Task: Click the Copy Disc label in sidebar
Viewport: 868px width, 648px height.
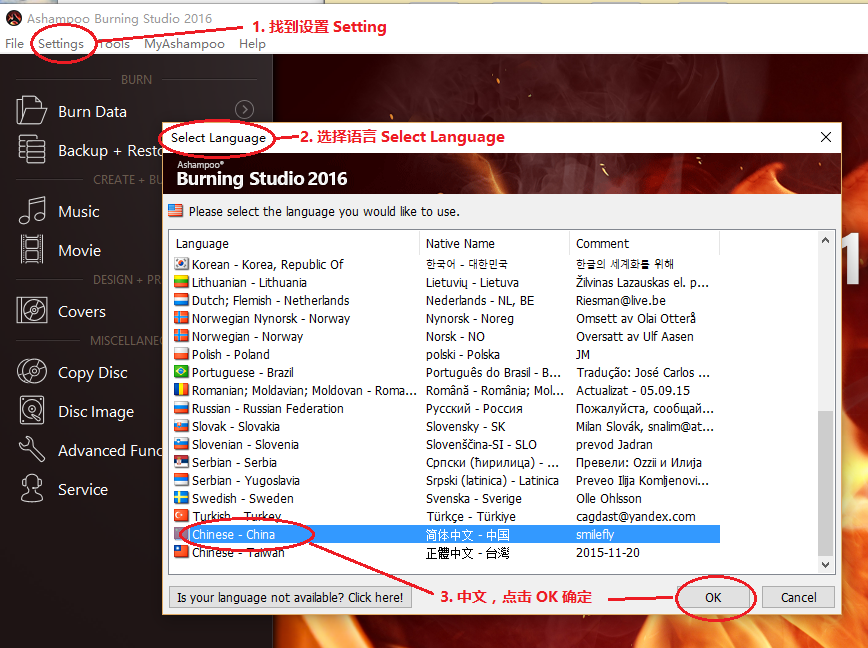Action: pyautogui.click(x=92, y=372)
